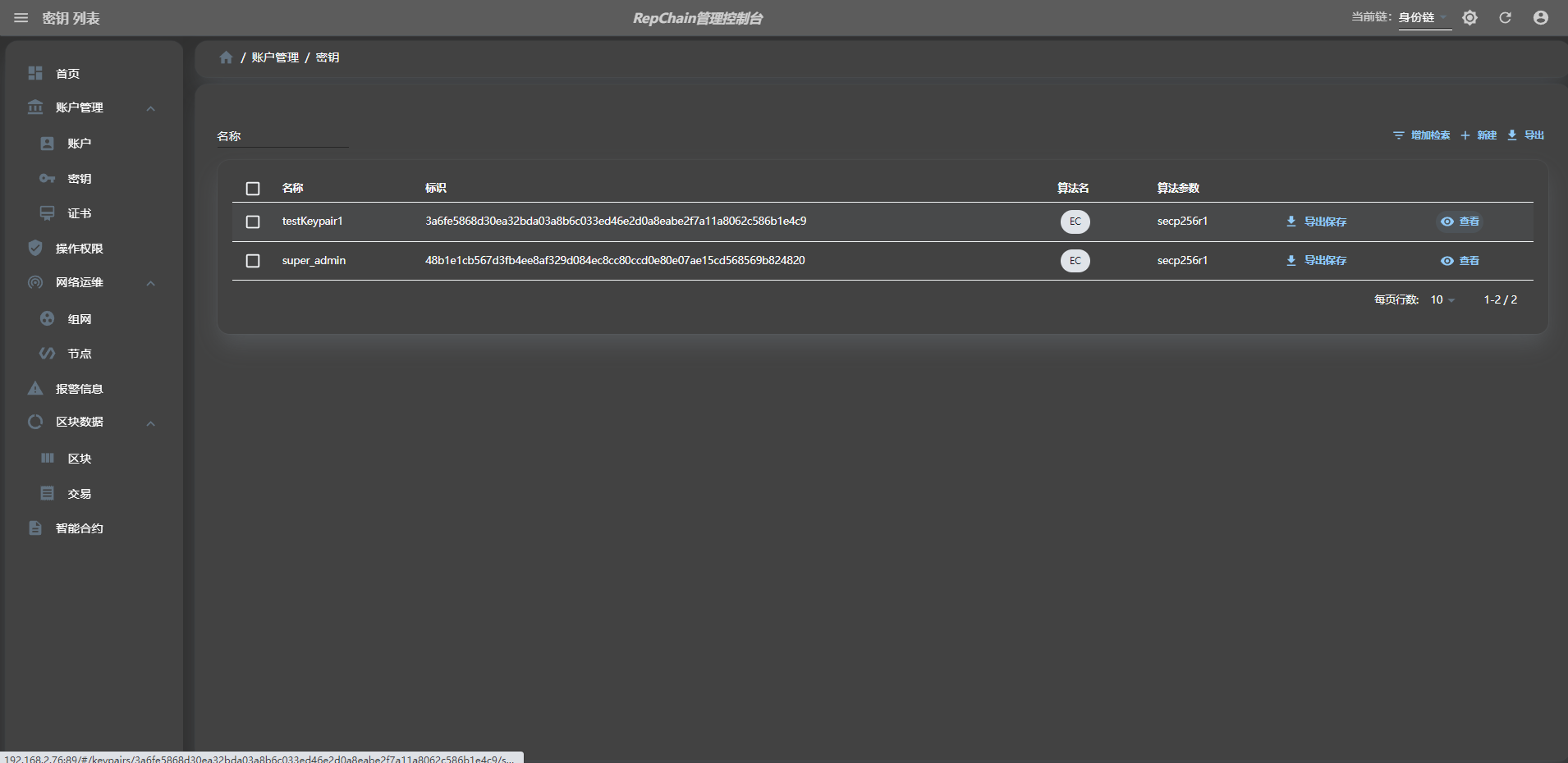This screenshot has height=763, width=1568.
Task: Click the 增加检索 filter button
Action: tap(1422, 135)
